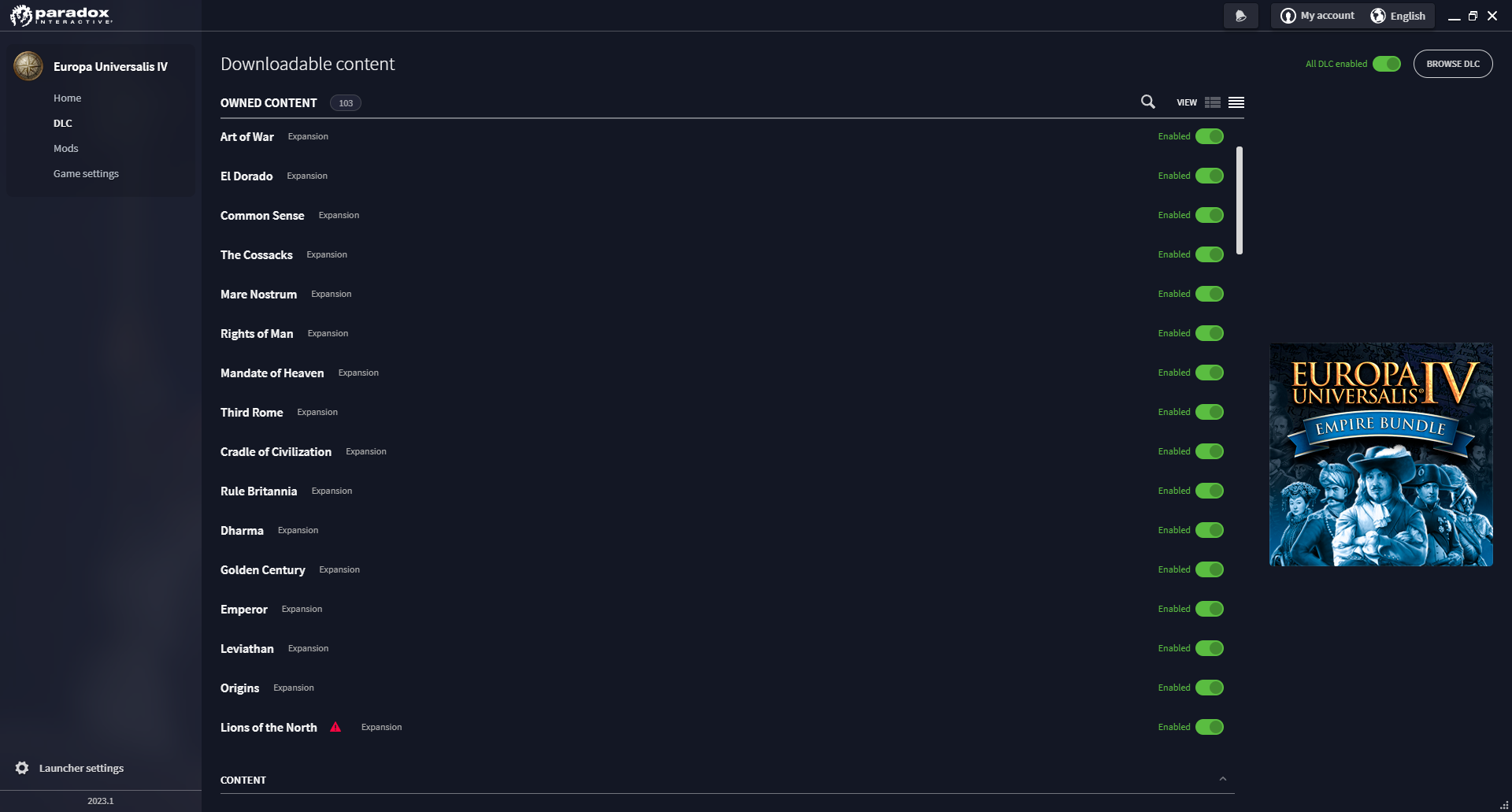Switch to grid view layout icon

point(1213,102)
